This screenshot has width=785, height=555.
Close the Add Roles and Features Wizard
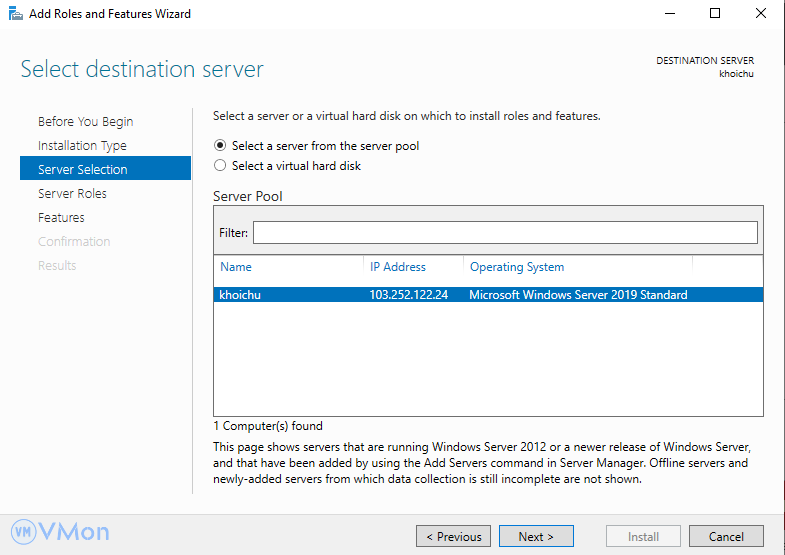click(760, 14)
